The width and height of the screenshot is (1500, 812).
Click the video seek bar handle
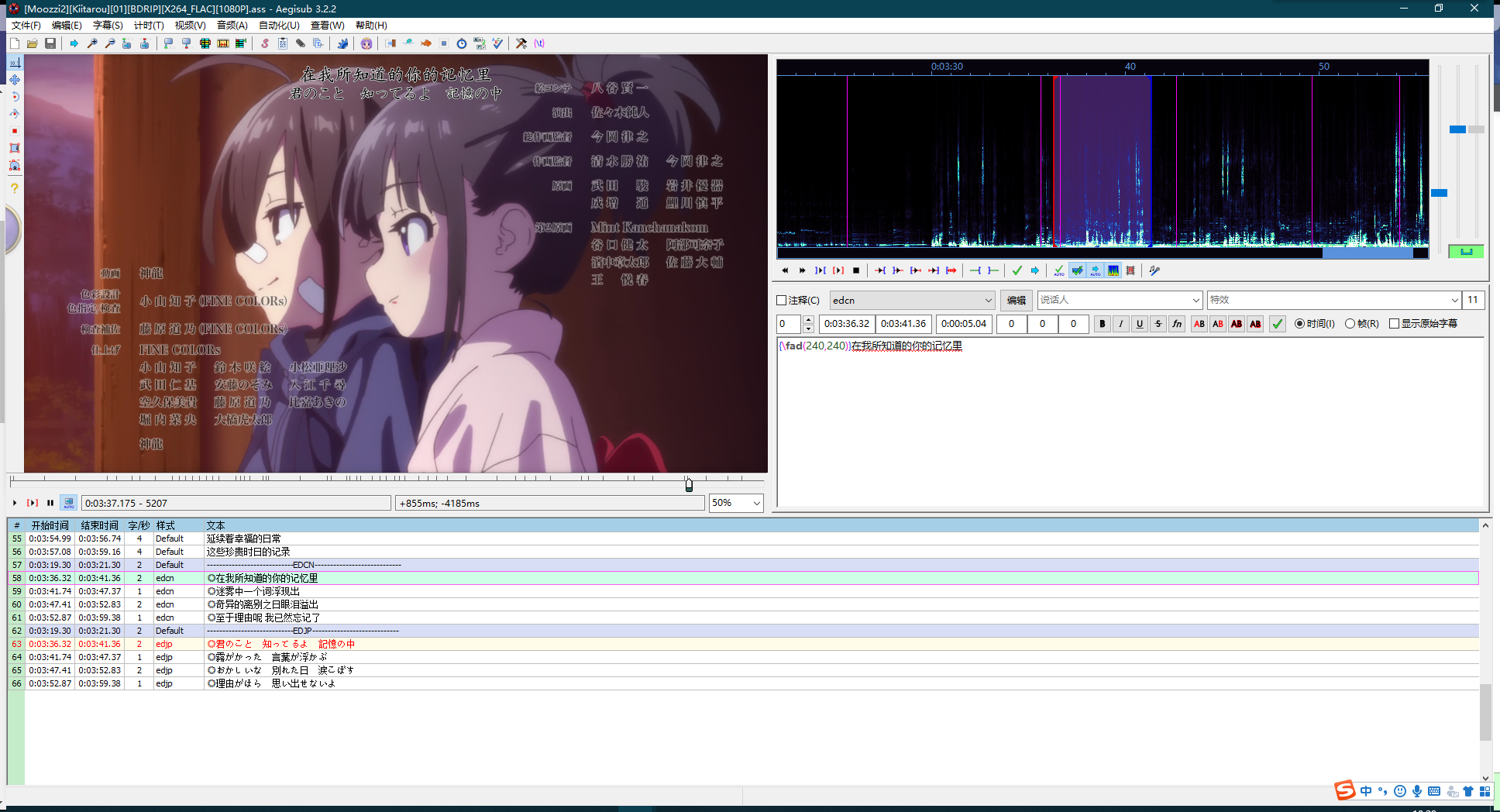pos(689,485)
